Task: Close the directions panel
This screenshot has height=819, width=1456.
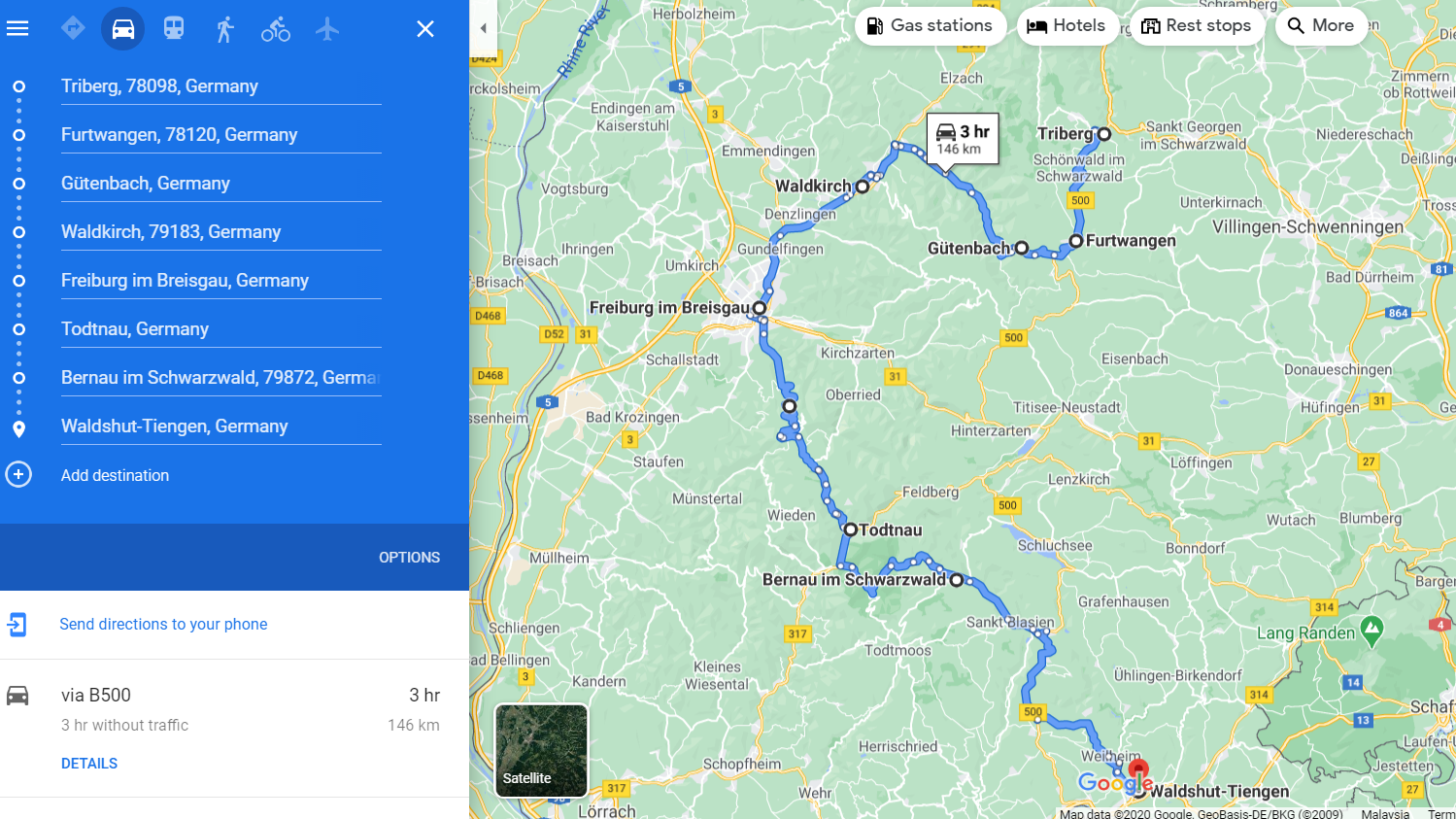Action: pyautogui.click(x=425, y=29)
